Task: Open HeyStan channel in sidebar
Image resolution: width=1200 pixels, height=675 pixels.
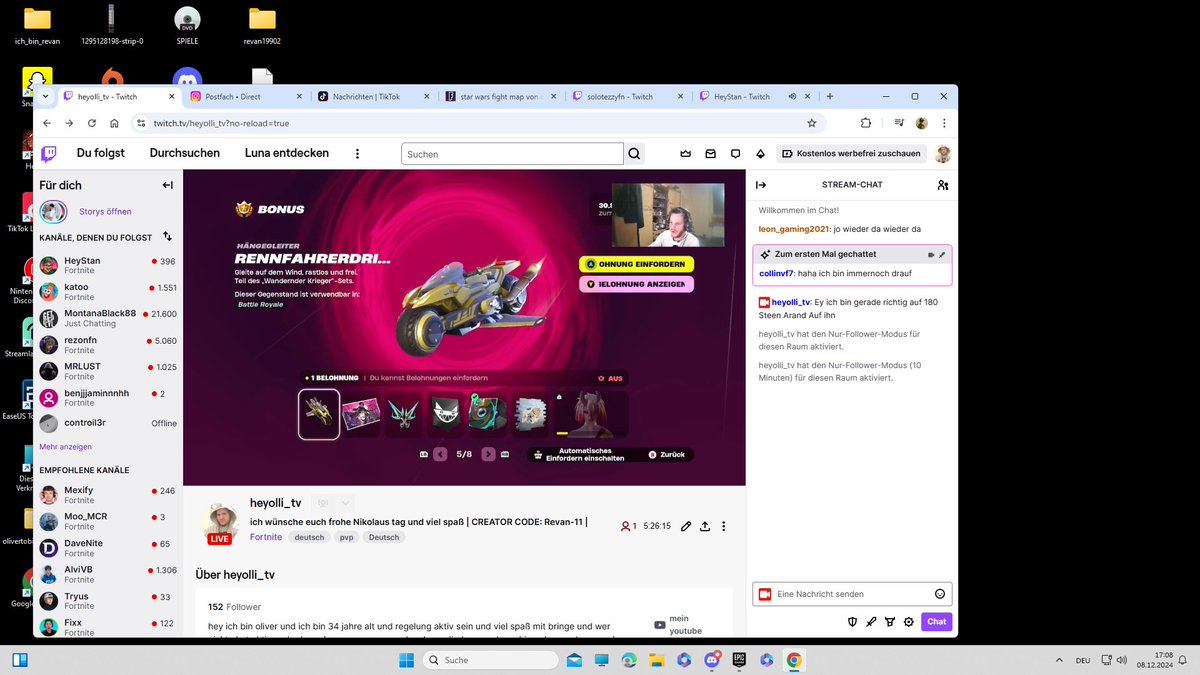Action: (108, 266)
